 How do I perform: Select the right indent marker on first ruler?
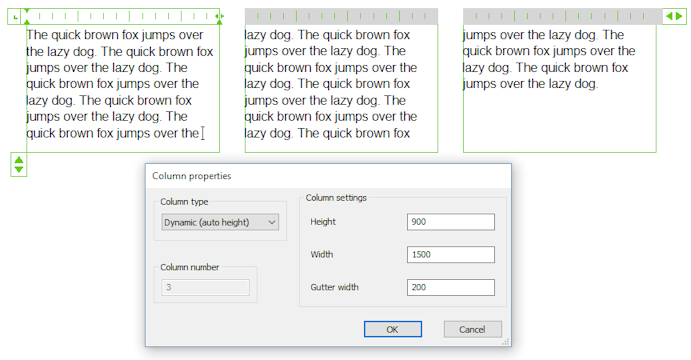[219, 22]
